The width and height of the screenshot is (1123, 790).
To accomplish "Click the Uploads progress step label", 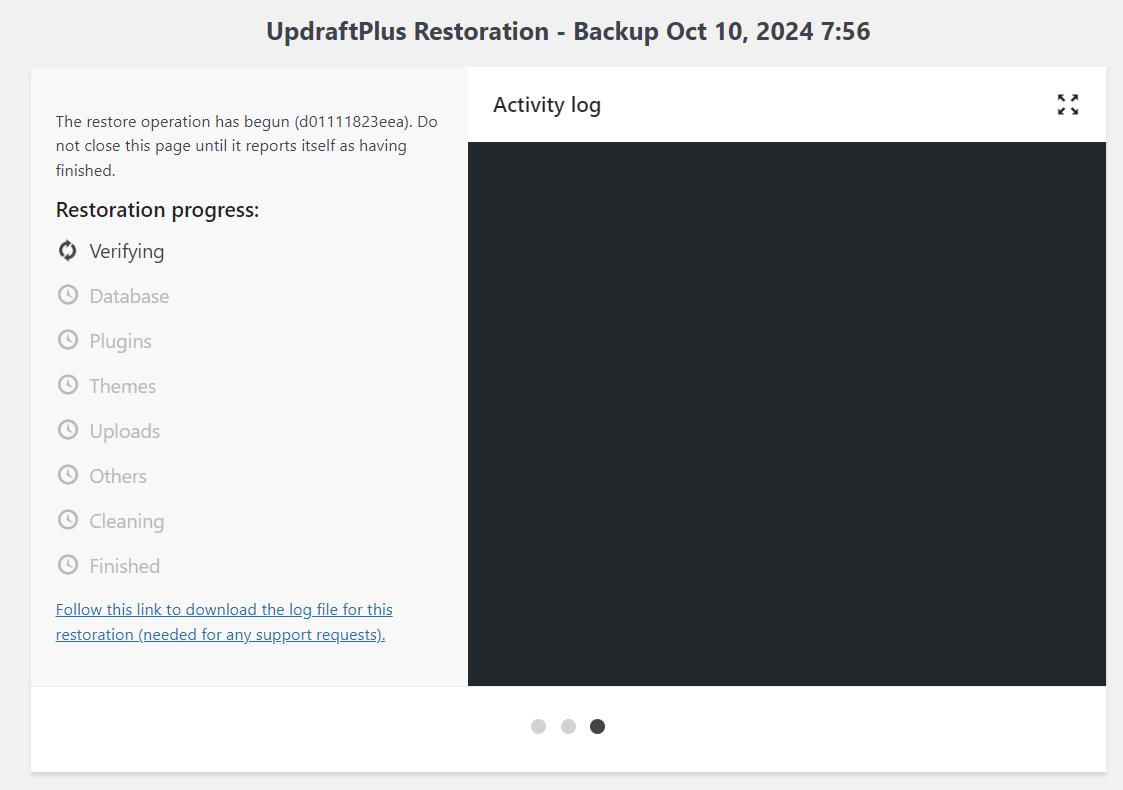I will click(x=125, y=431).
